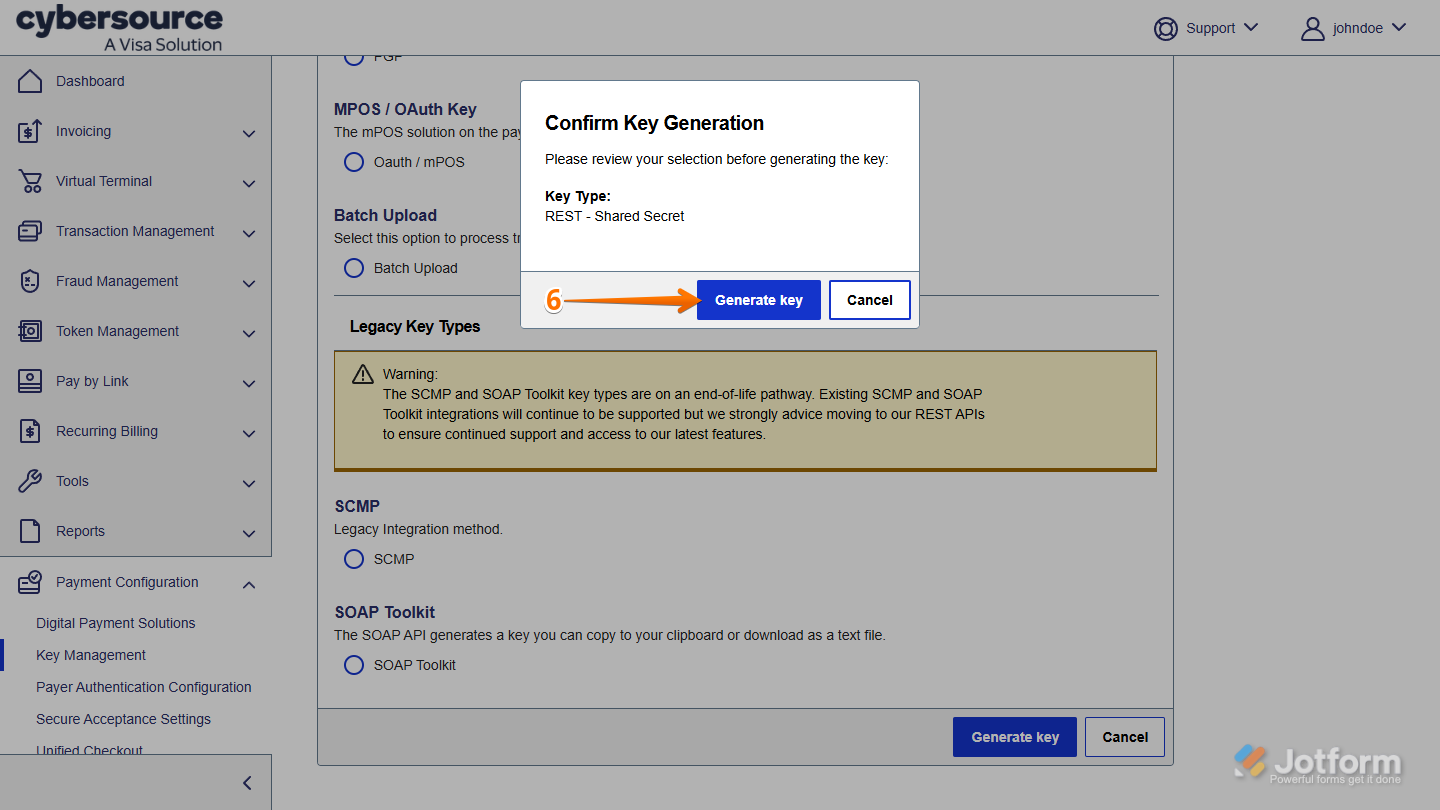Cancel the Confirm Key Generation dialog

tap(870, 300)
